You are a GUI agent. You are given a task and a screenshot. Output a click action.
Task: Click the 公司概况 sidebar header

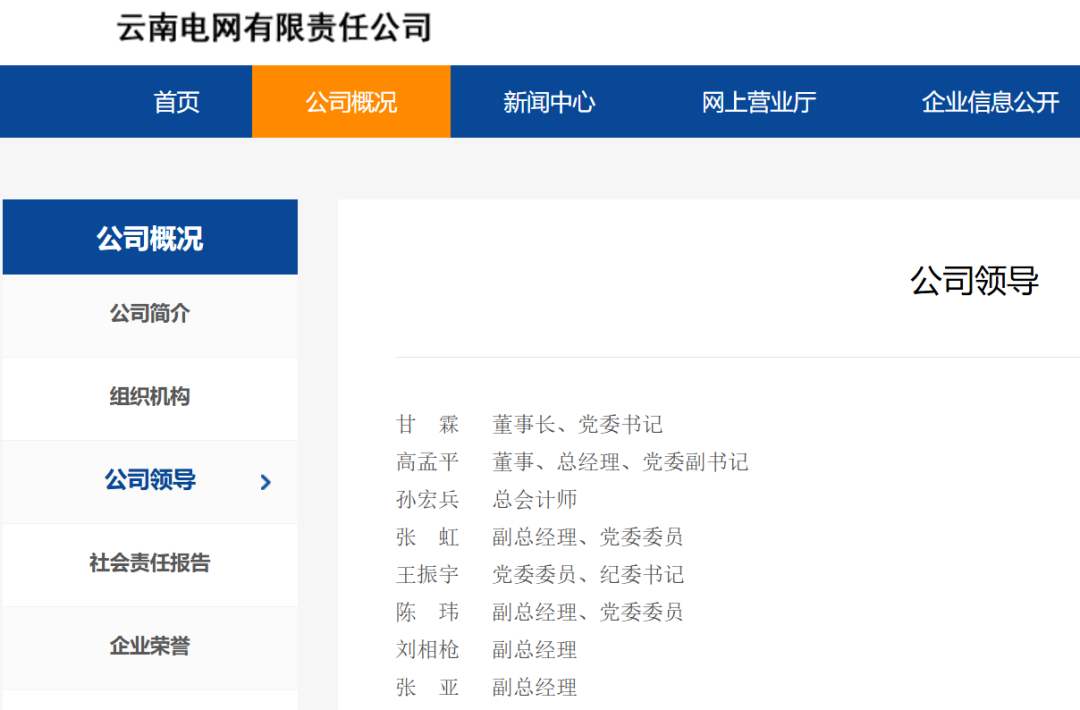point(150,237)
